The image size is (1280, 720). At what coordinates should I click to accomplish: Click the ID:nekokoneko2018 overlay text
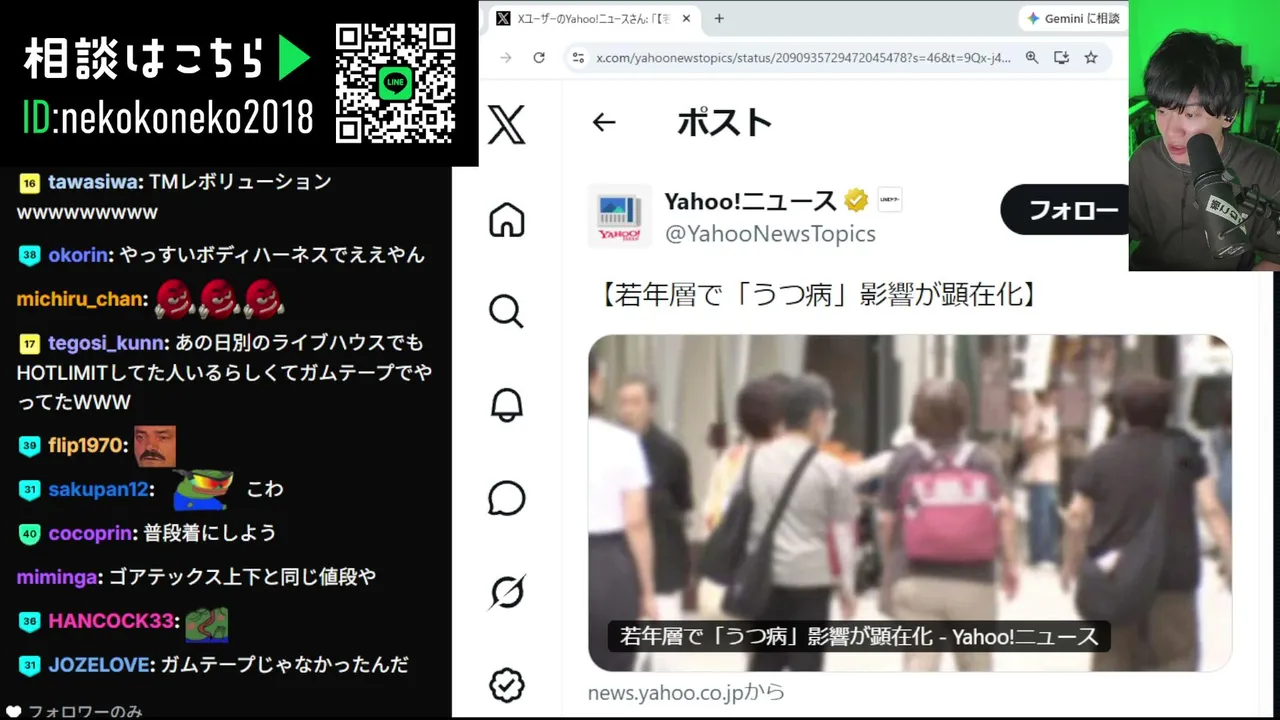[x=168, y=117]
